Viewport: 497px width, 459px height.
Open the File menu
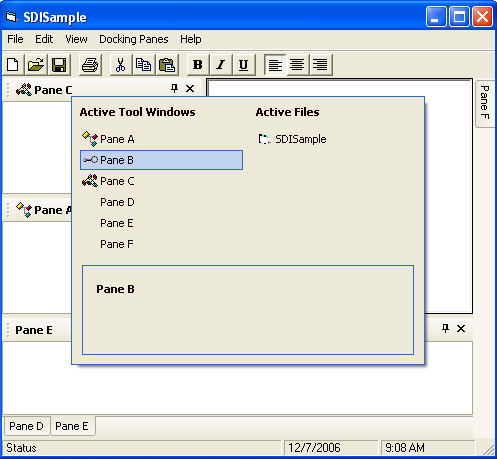(x=15, y=39)
